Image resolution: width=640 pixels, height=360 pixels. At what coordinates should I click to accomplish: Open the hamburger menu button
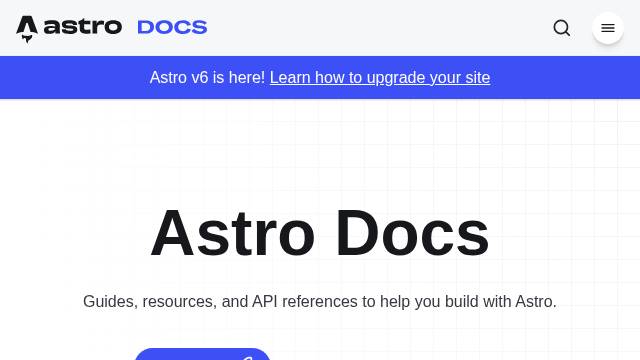click(608, 28)
